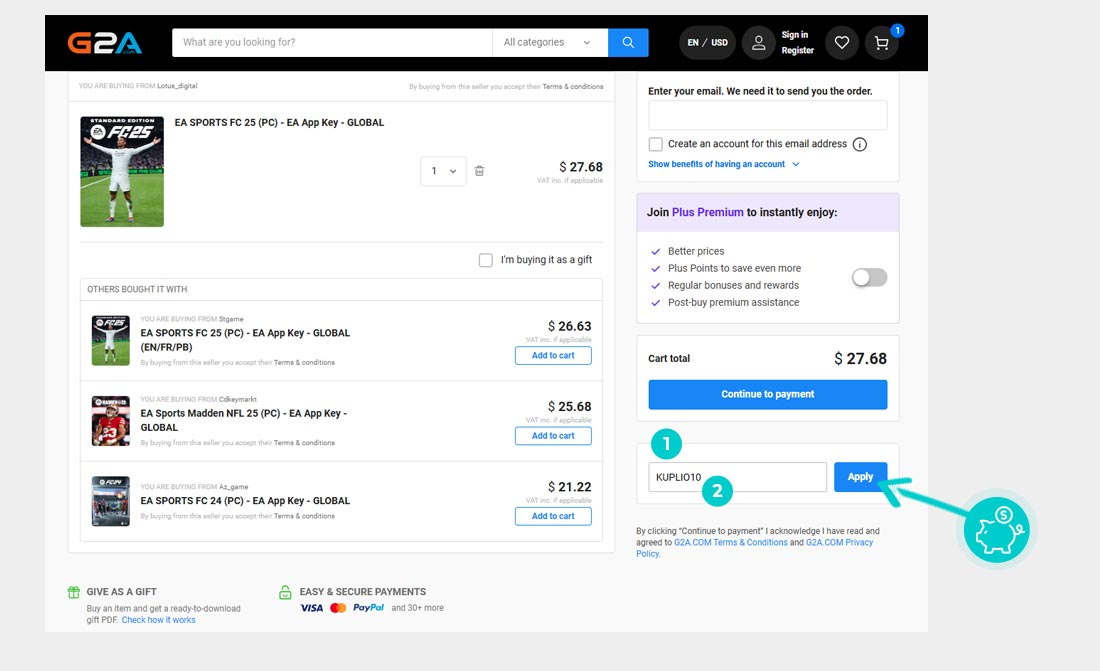This screenshot has width=1100, height=671.
Task: Click the Stgame seller name
Action: click(231, 319)
